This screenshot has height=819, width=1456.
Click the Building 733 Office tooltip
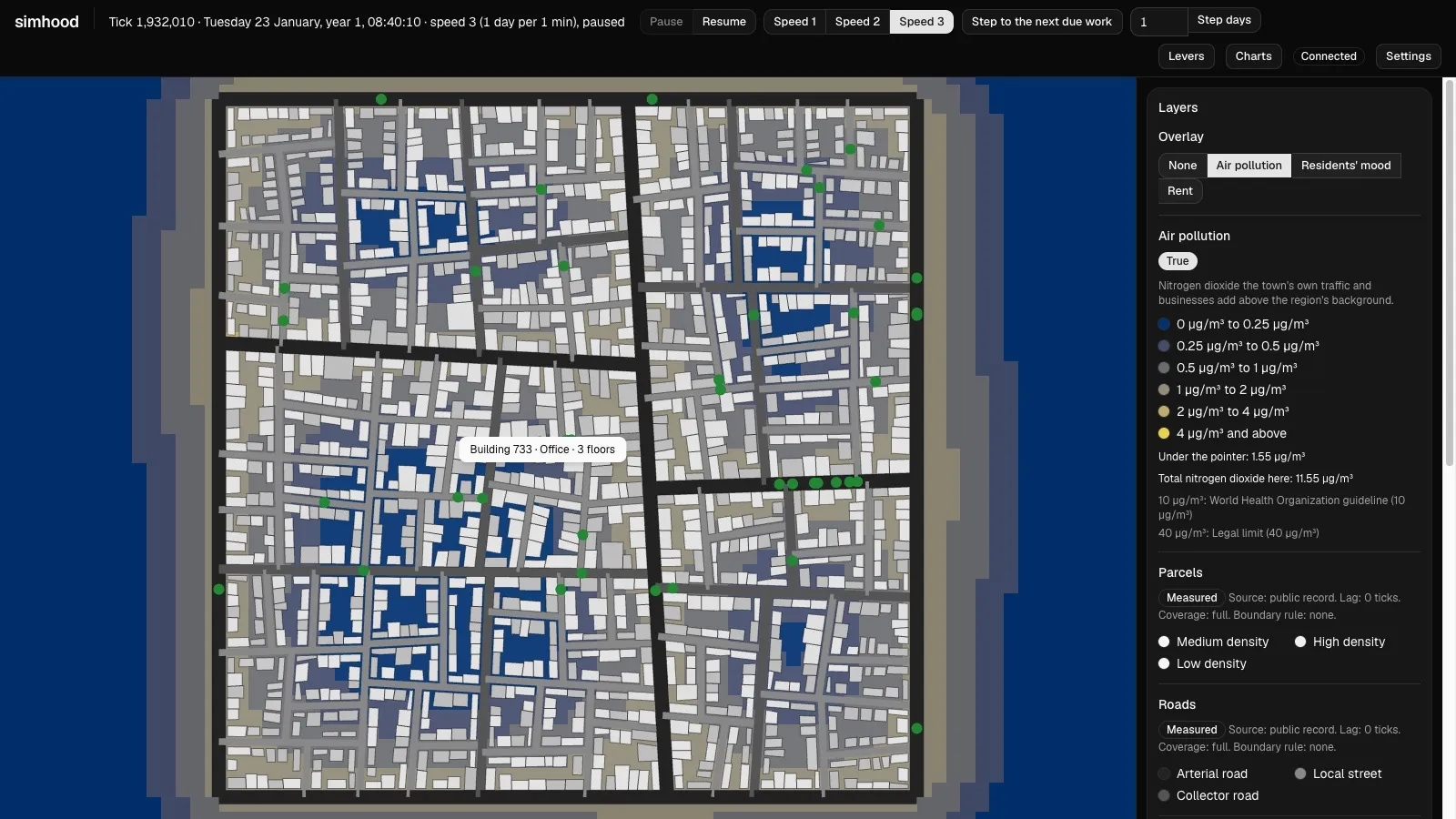542,450
